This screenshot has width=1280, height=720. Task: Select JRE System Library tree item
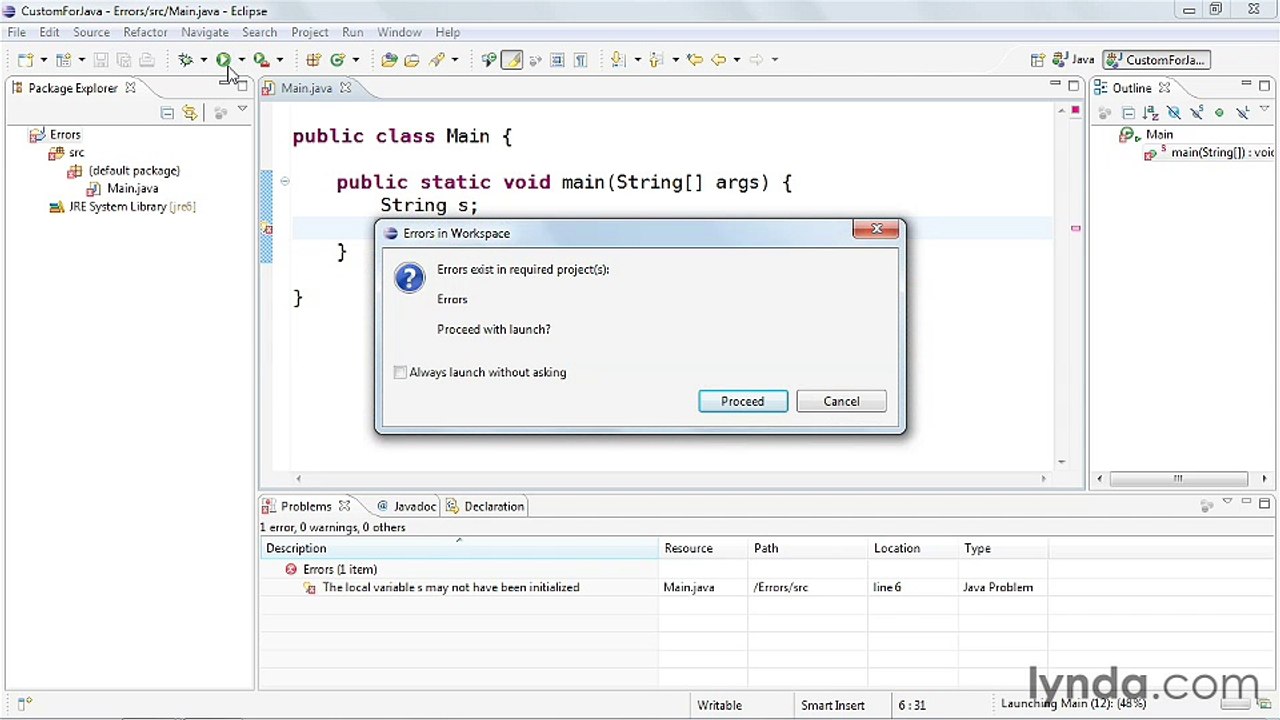click(x=122, y=207)
